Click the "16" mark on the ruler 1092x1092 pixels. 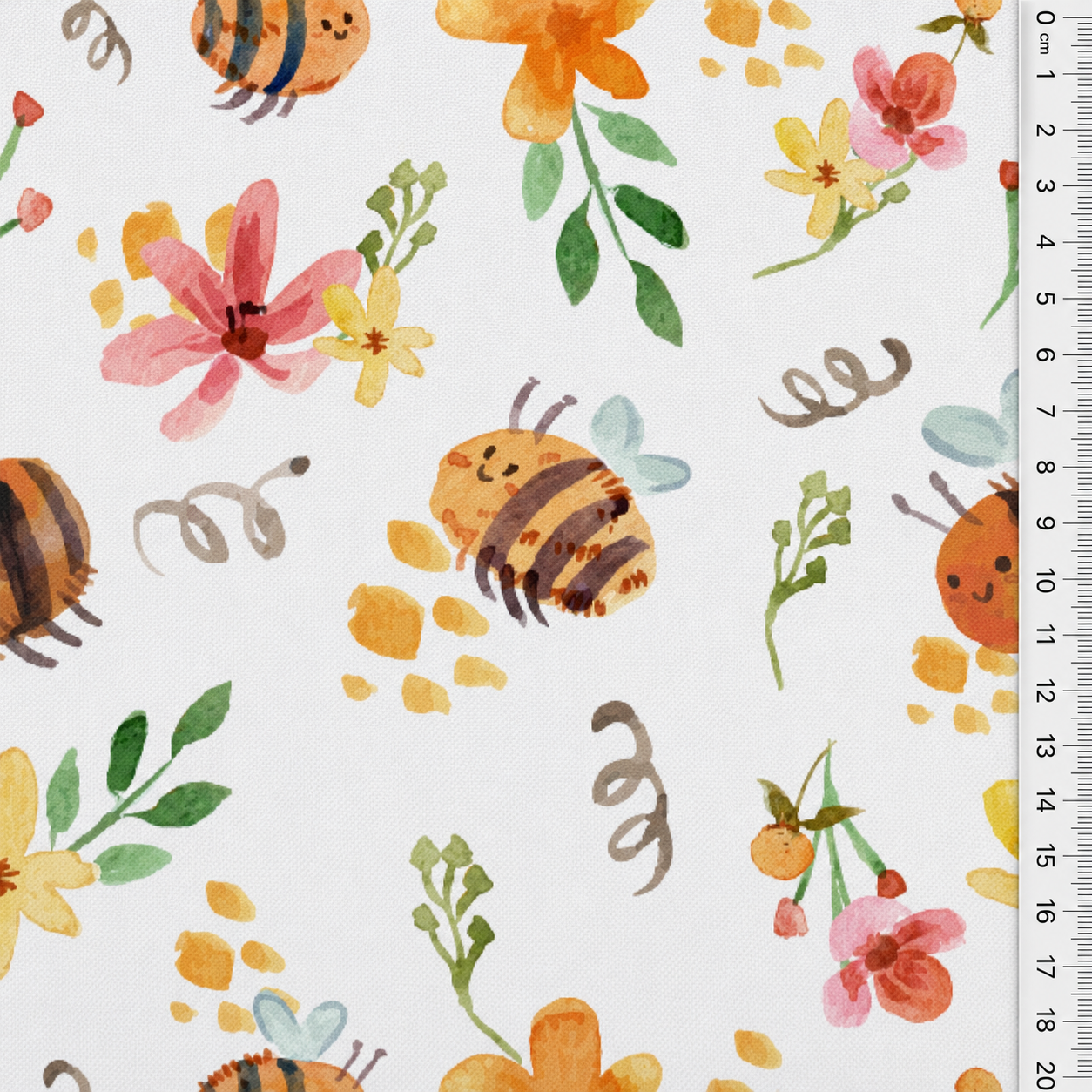[x=1045, y=913]
